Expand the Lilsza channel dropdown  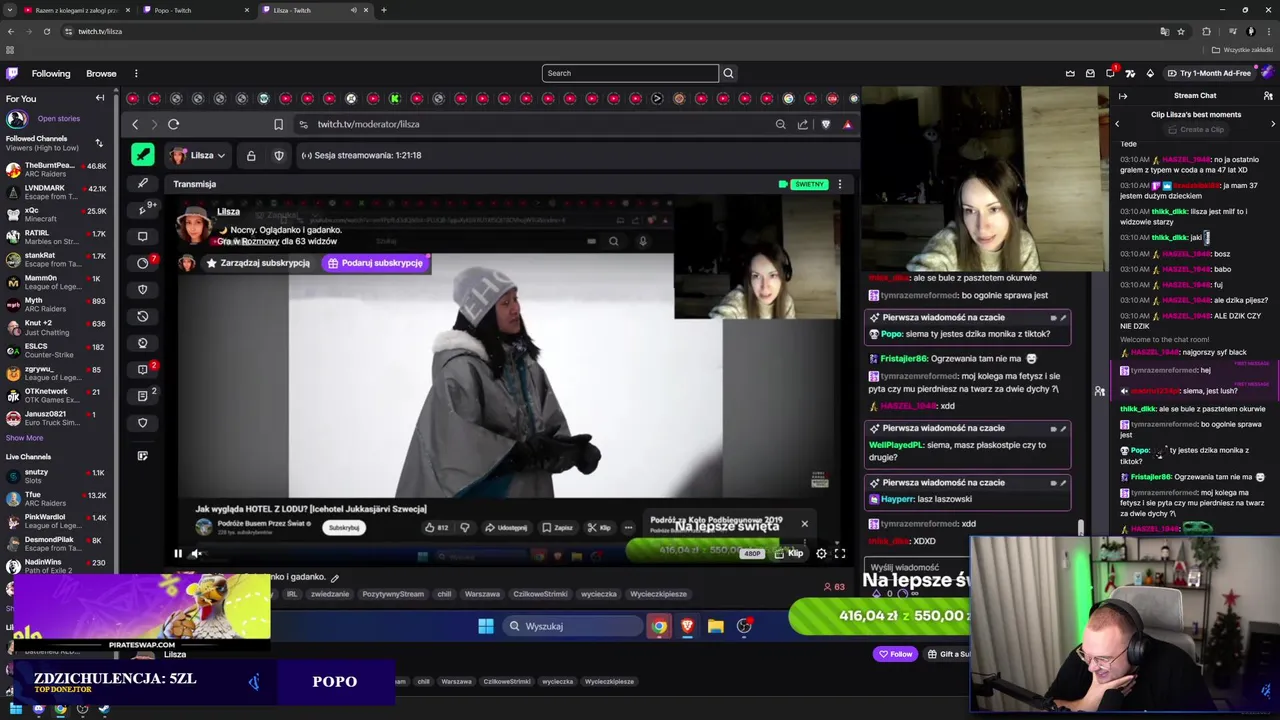pos(198,155)
